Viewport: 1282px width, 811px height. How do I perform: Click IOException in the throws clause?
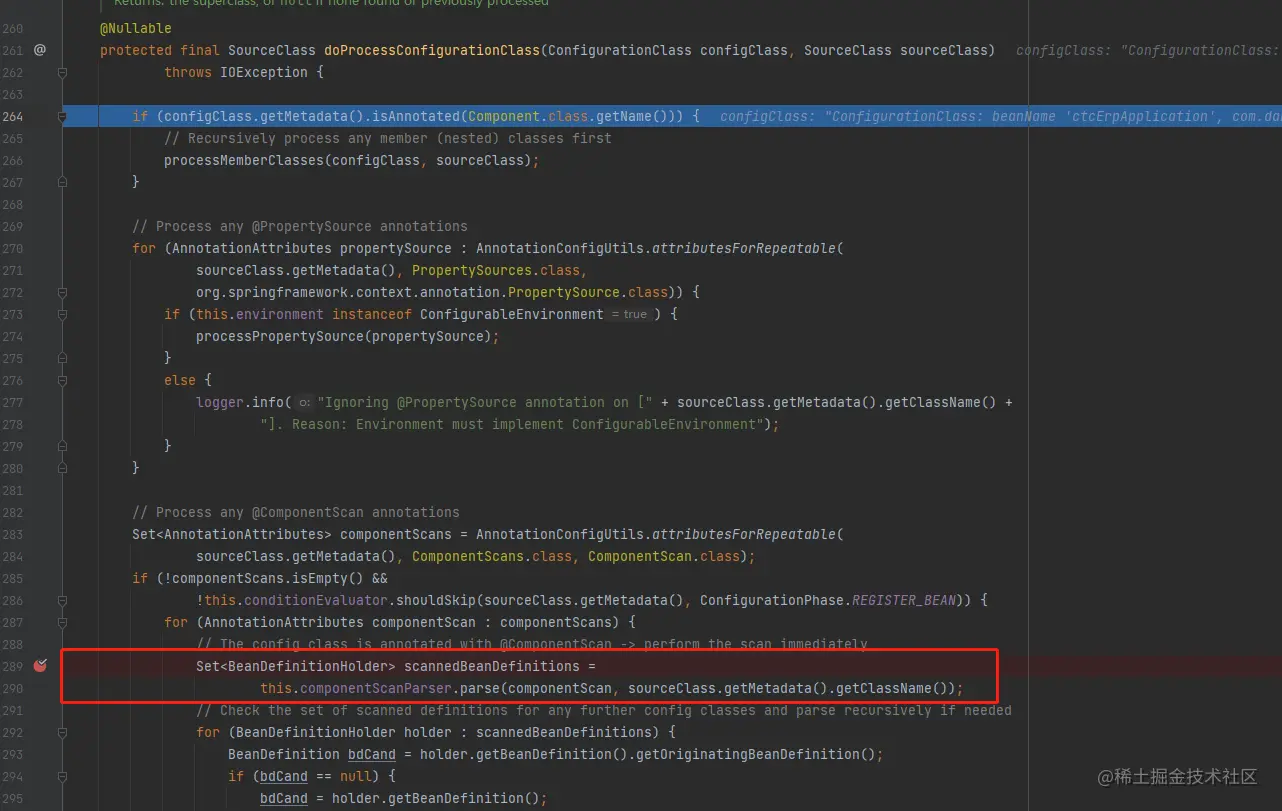[264, 72]
